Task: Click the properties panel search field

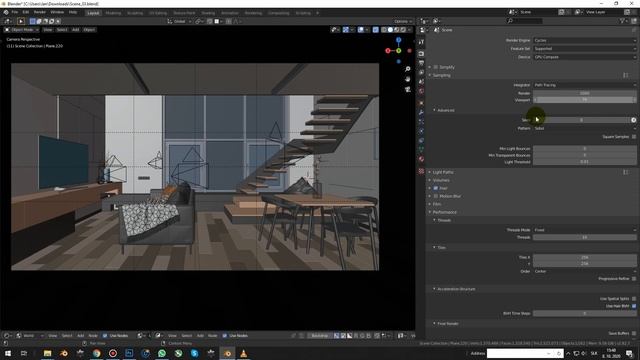Action: (524, 21)
